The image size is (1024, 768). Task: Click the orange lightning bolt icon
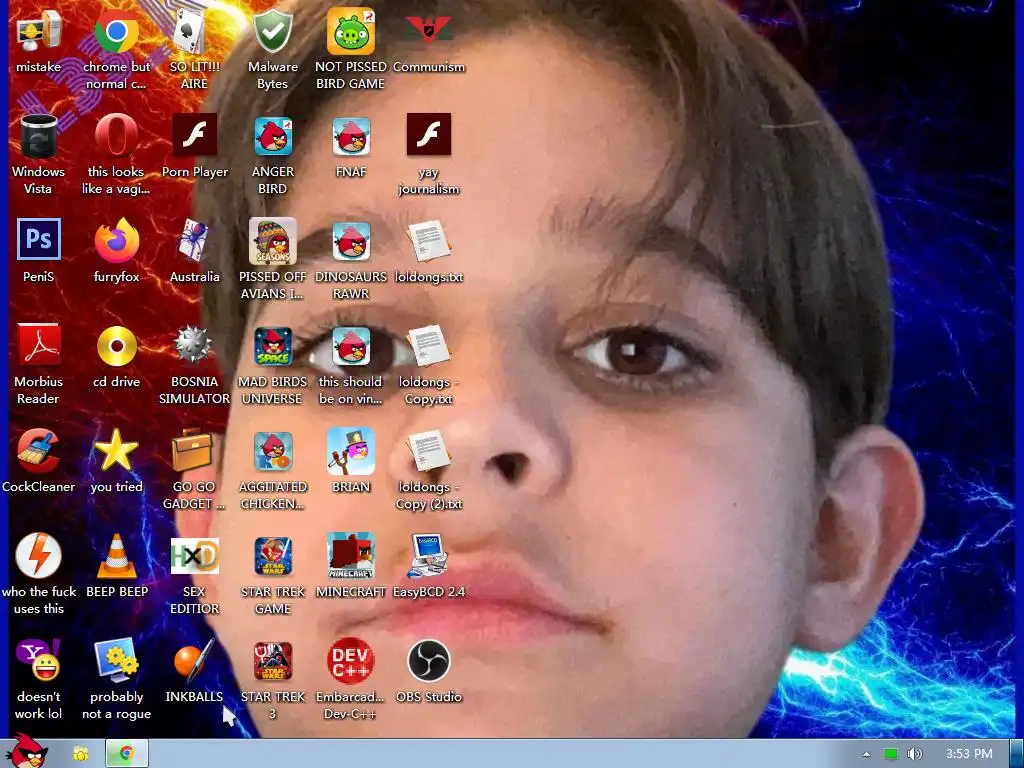click(x=39, y=555)
